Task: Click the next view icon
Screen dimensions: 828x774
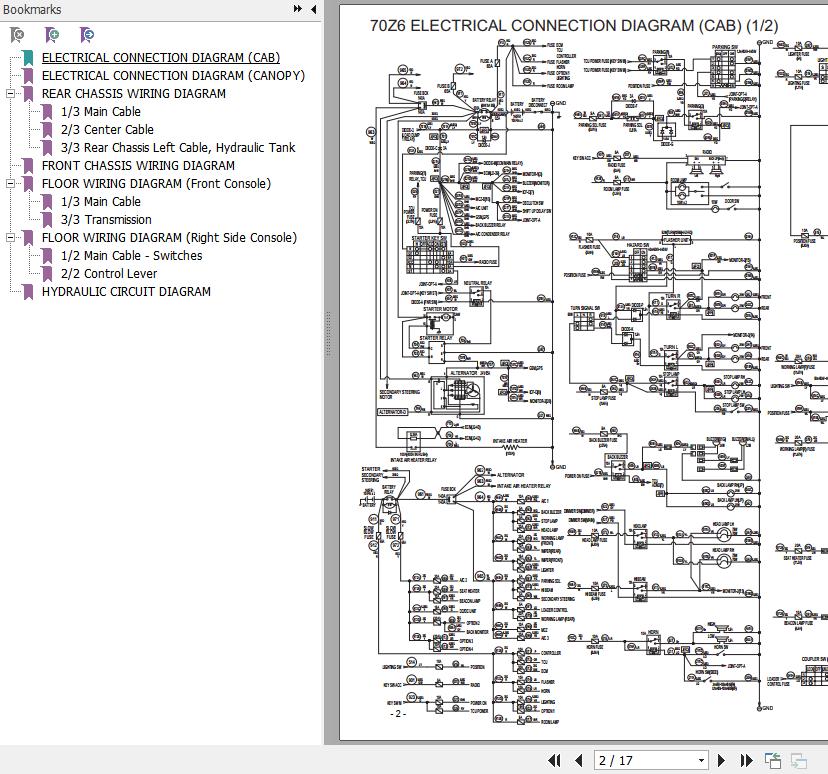Action: coord(800,761)
